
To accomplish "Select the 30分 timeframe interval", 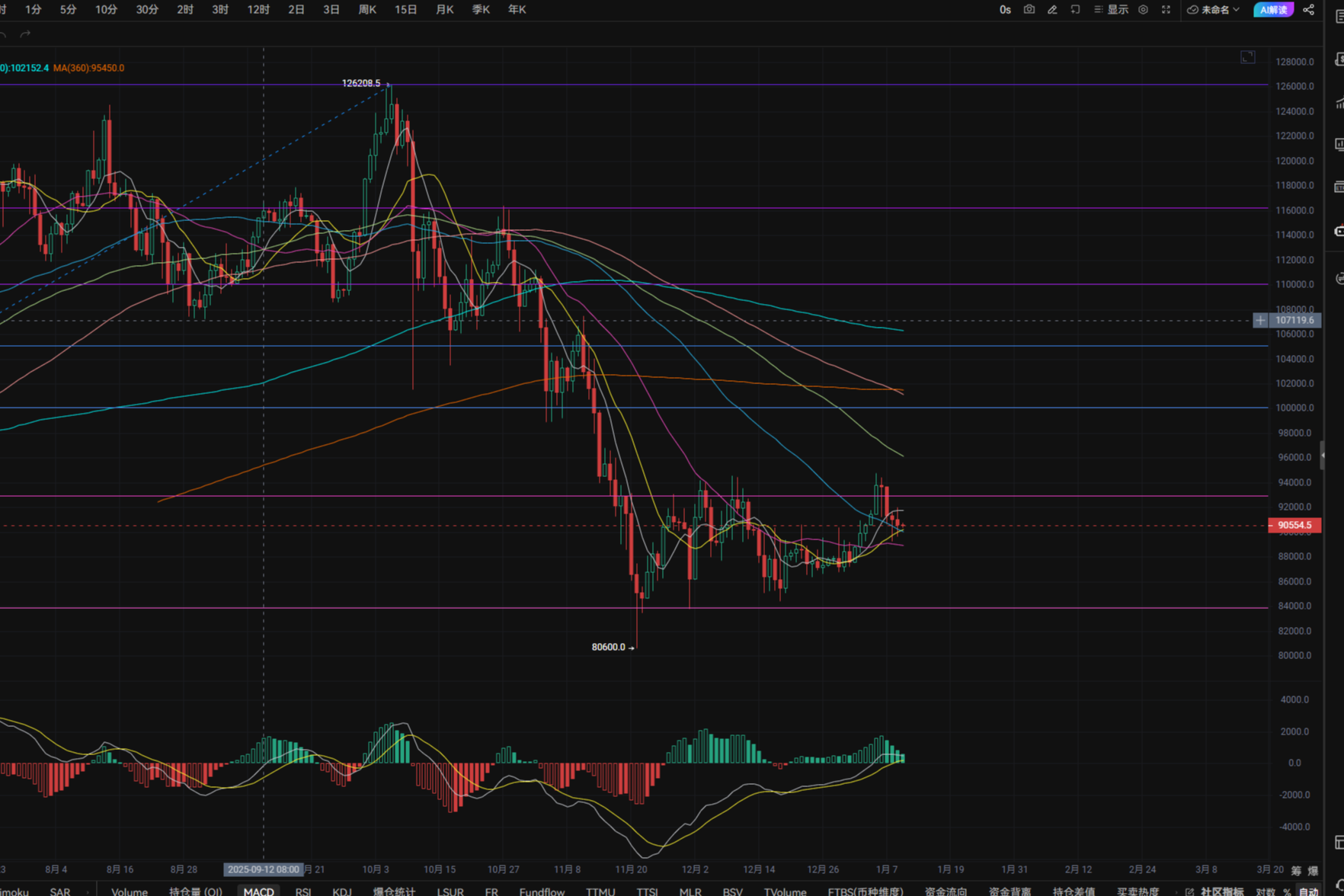I will coord(147,10).
